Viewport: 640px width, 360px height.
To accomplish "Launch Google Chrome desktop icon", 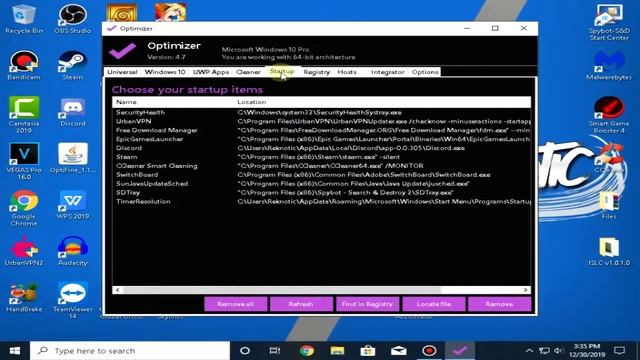I will tap(24, 208).
